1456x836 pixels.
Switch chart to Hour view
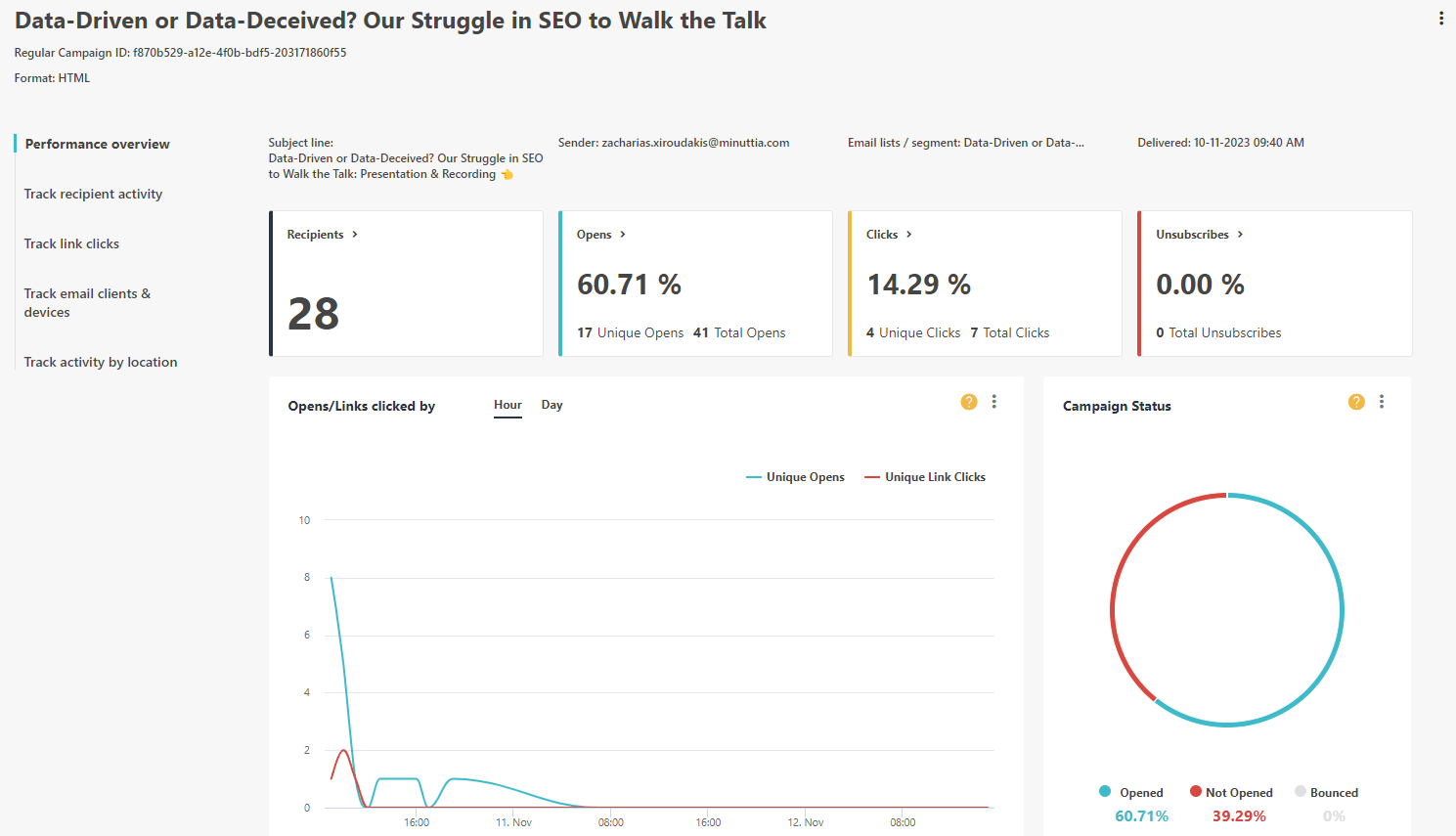[507, 405]
